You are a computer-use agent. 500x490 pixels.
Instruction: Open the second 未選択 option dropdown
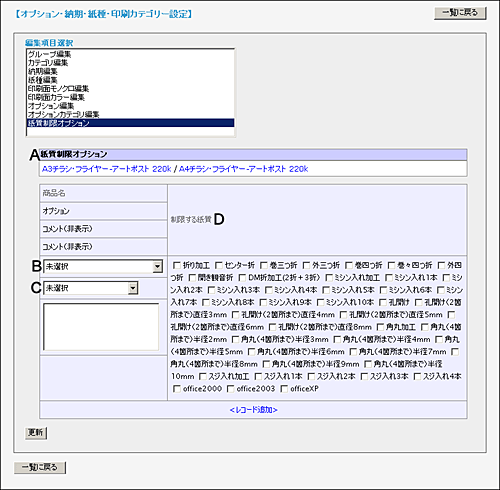[90, 288]
